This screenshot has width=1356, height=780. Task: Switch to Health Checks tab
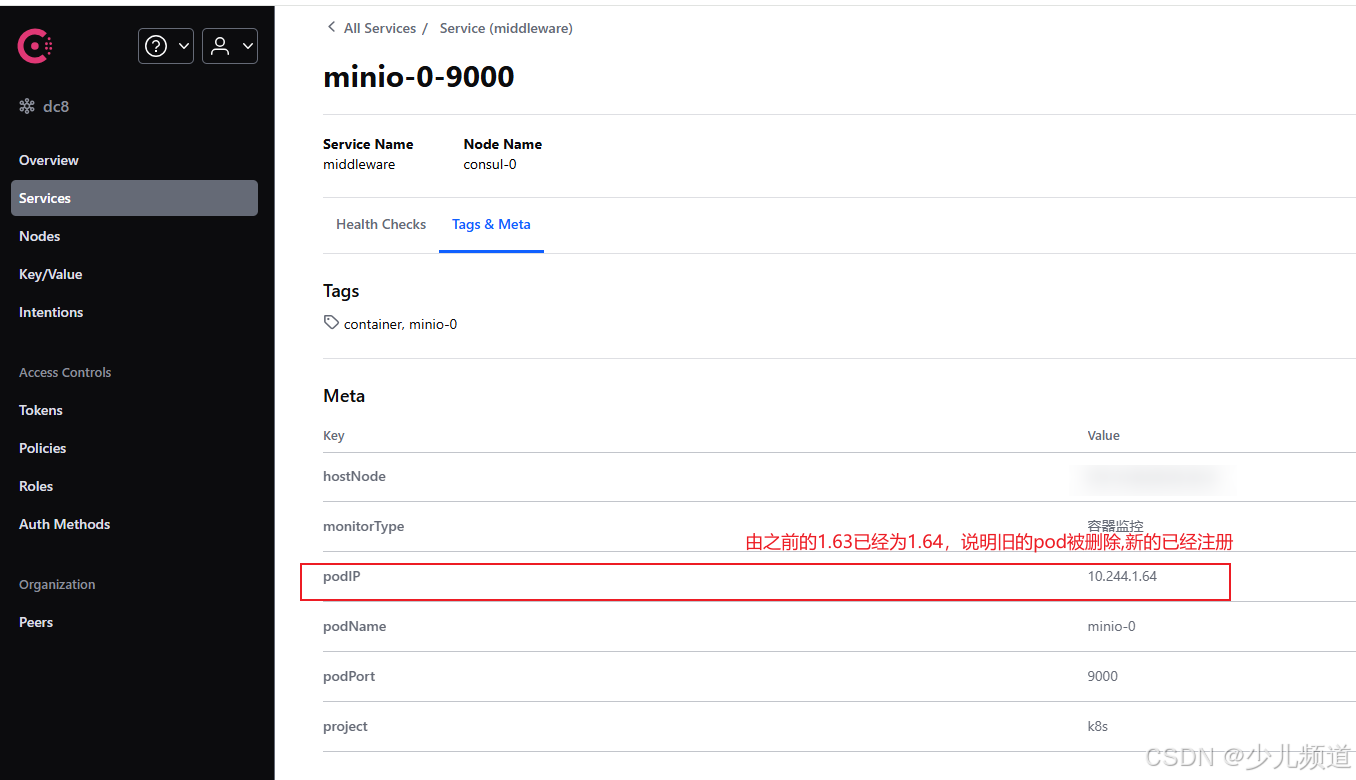(x=381, y=224)
